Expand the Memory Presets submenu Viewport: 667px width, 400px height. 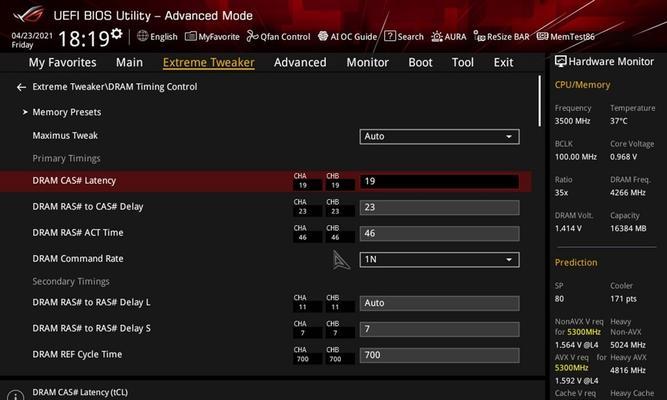click(x=67, y=112)
